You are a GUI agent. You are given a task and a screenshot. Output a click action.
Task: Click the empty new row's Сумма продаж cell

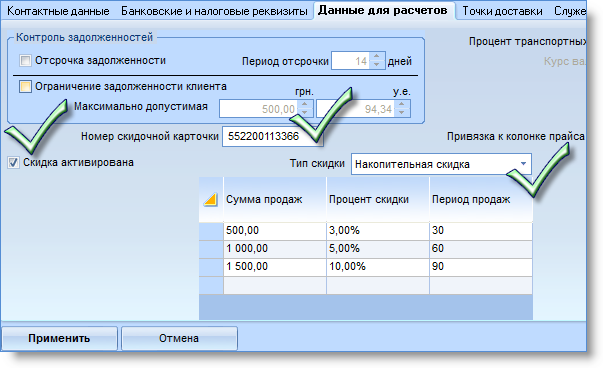(x=275, y=285)
